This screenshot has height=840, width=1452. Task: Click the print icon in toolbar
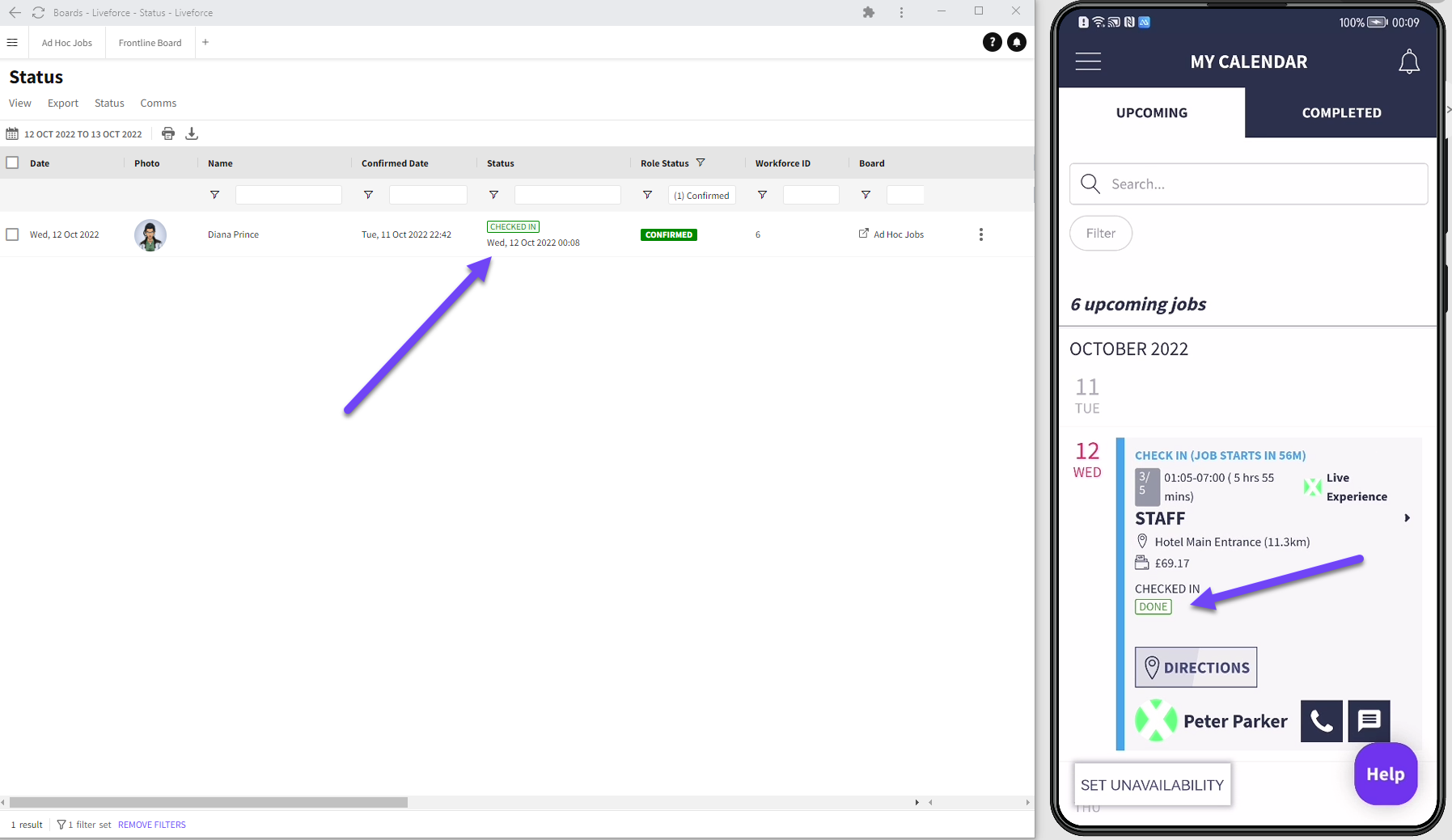pyautogui.click(x=168, y=133)
